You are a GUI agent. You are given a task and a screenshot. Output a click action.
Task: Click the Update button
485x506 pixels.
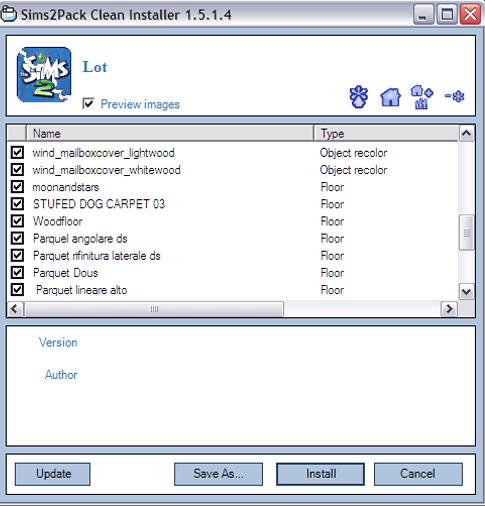(53, 474)
